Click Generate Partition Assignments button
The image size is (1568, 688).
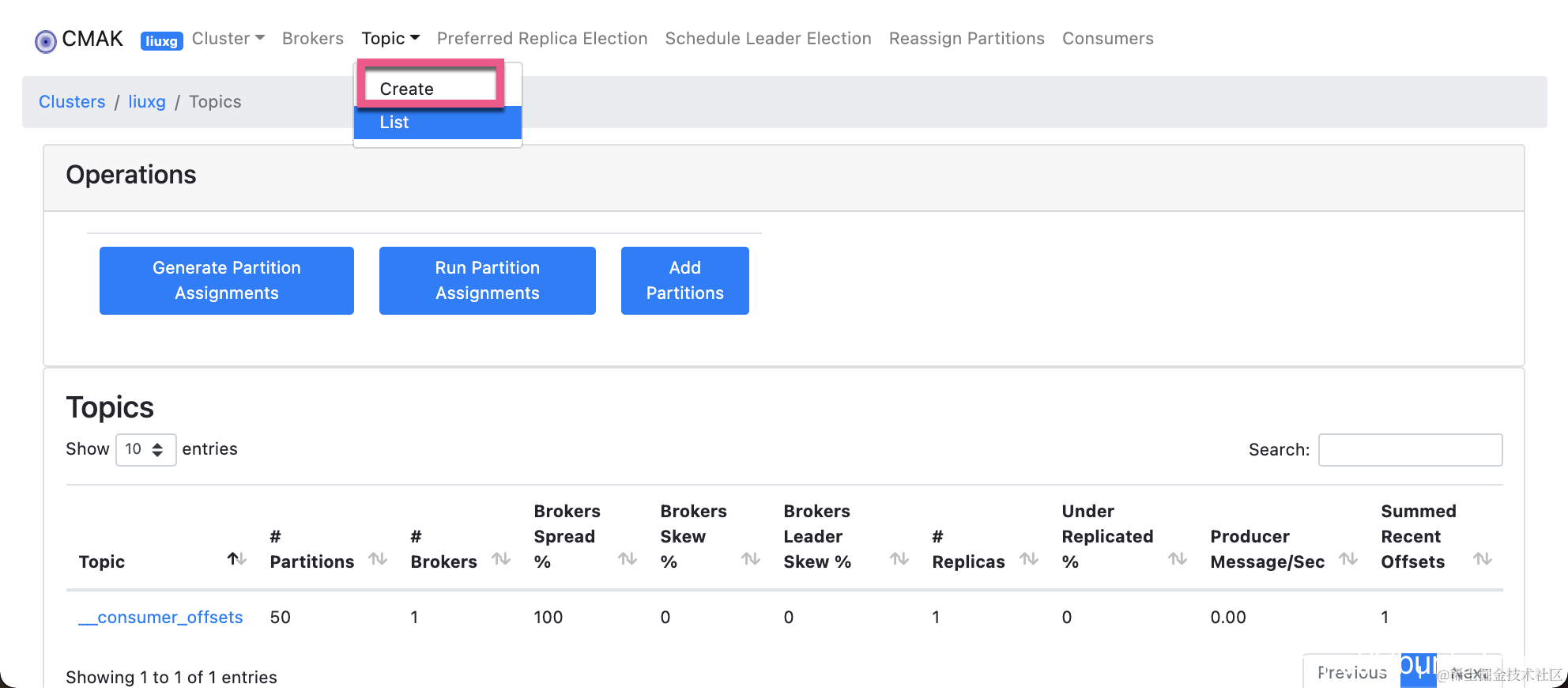pos(227,281)
